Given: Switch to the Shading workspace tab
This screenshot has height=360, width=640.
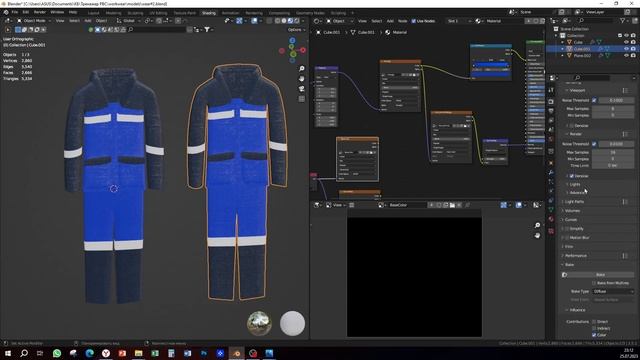Looking at the screenshot, I should 208,13.
